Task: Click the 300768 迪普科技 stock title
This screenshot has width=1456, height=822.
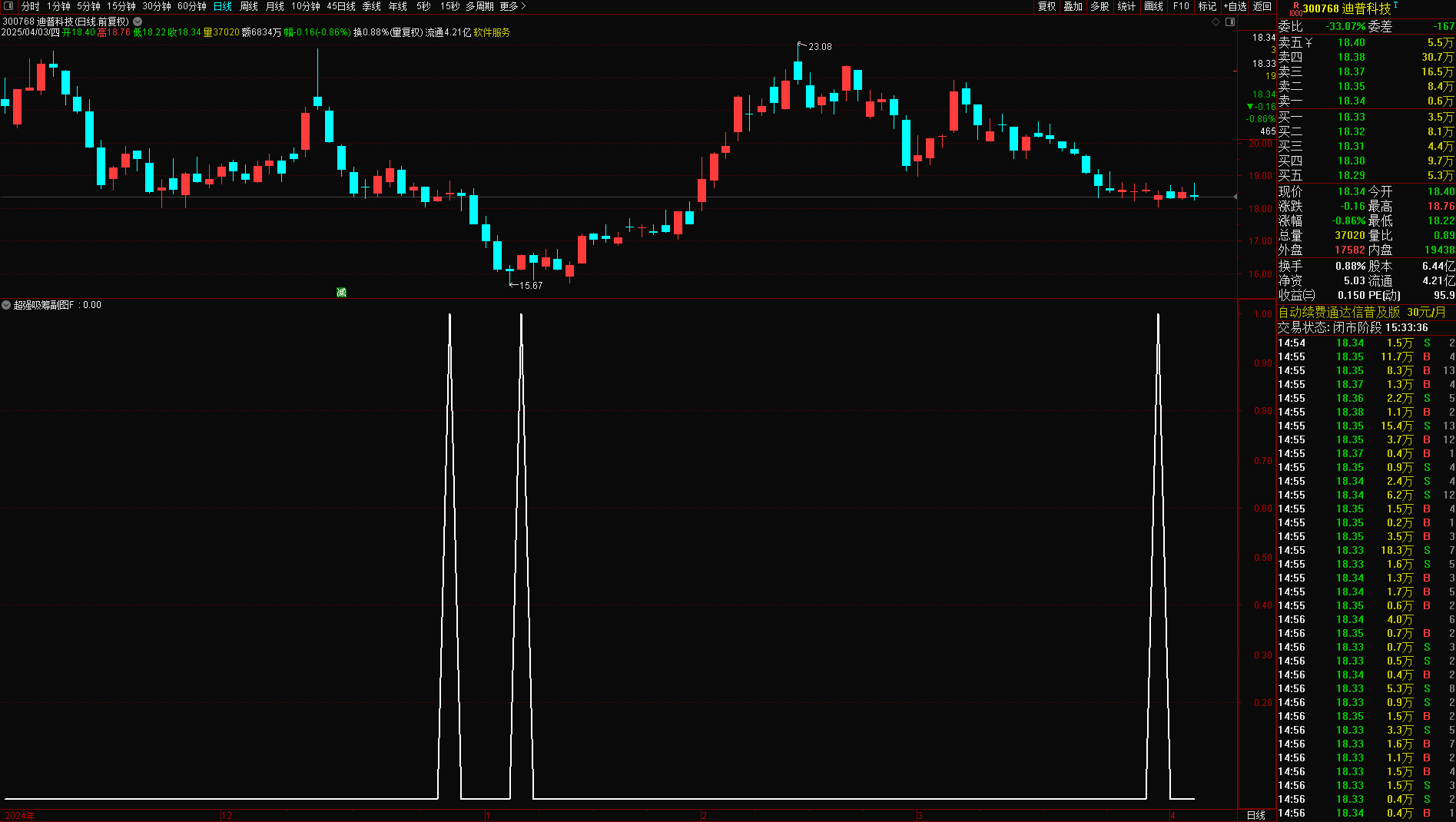Action: coord(1347,8)
